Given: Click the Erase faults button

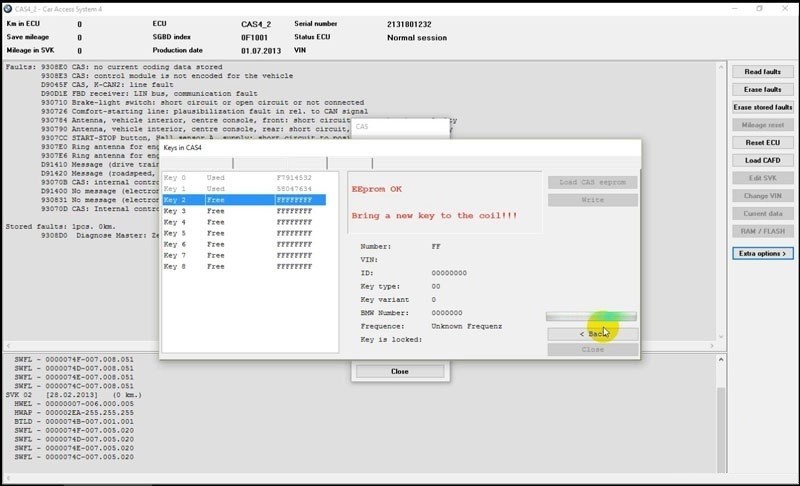Looking at the screenshot, I should (762, 90).
